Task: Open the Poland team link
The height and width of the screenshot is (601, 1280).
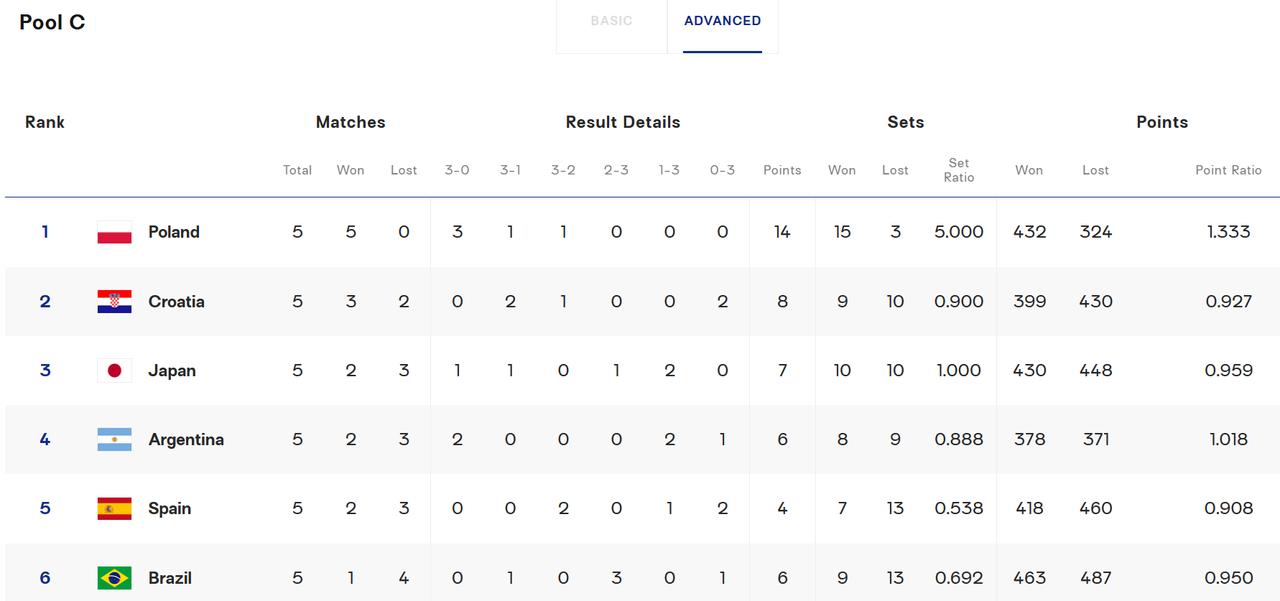Action: coord(174,232)
